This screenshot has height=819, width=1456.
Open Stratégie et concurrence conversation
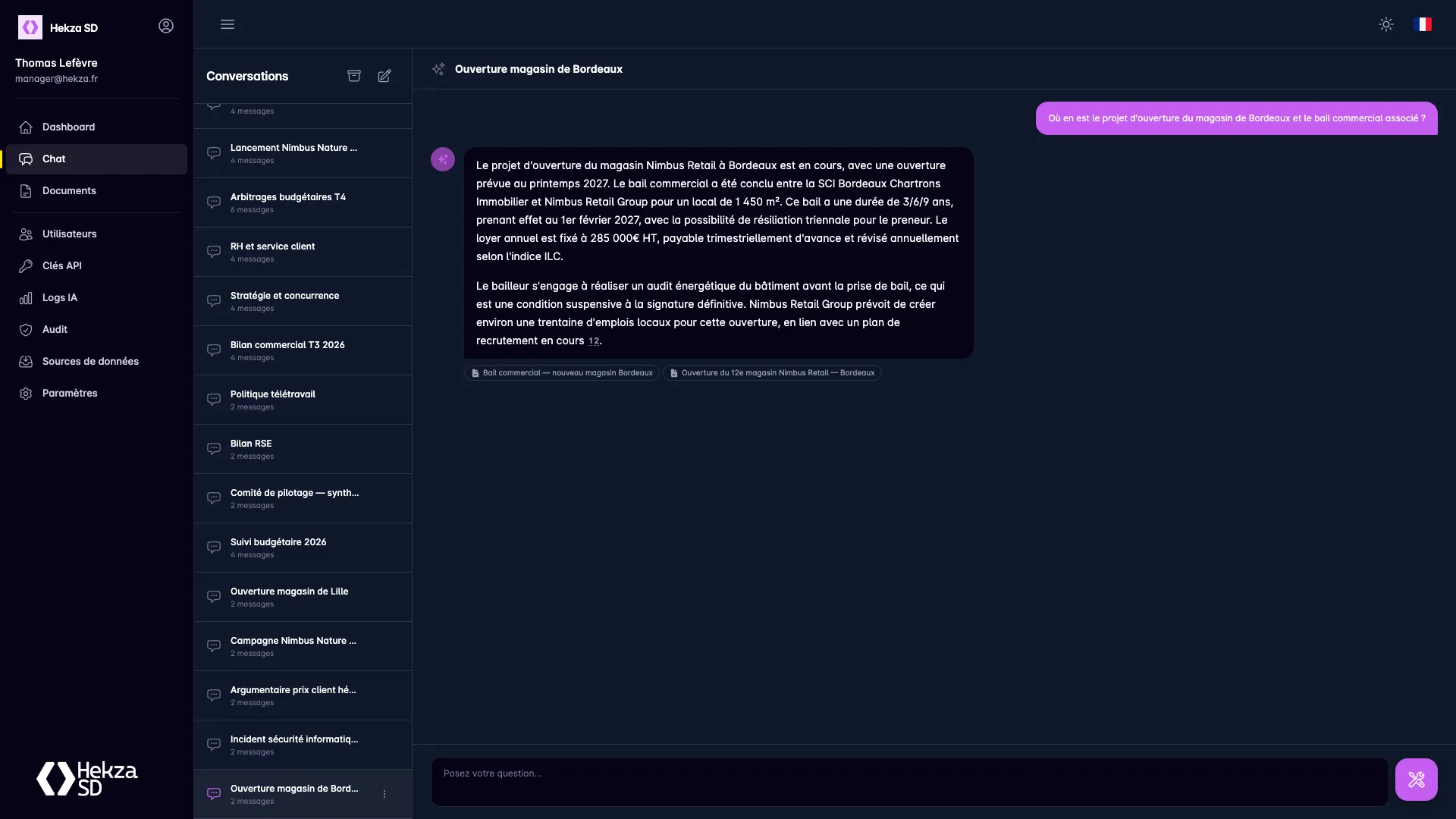[x=303, y=301]
